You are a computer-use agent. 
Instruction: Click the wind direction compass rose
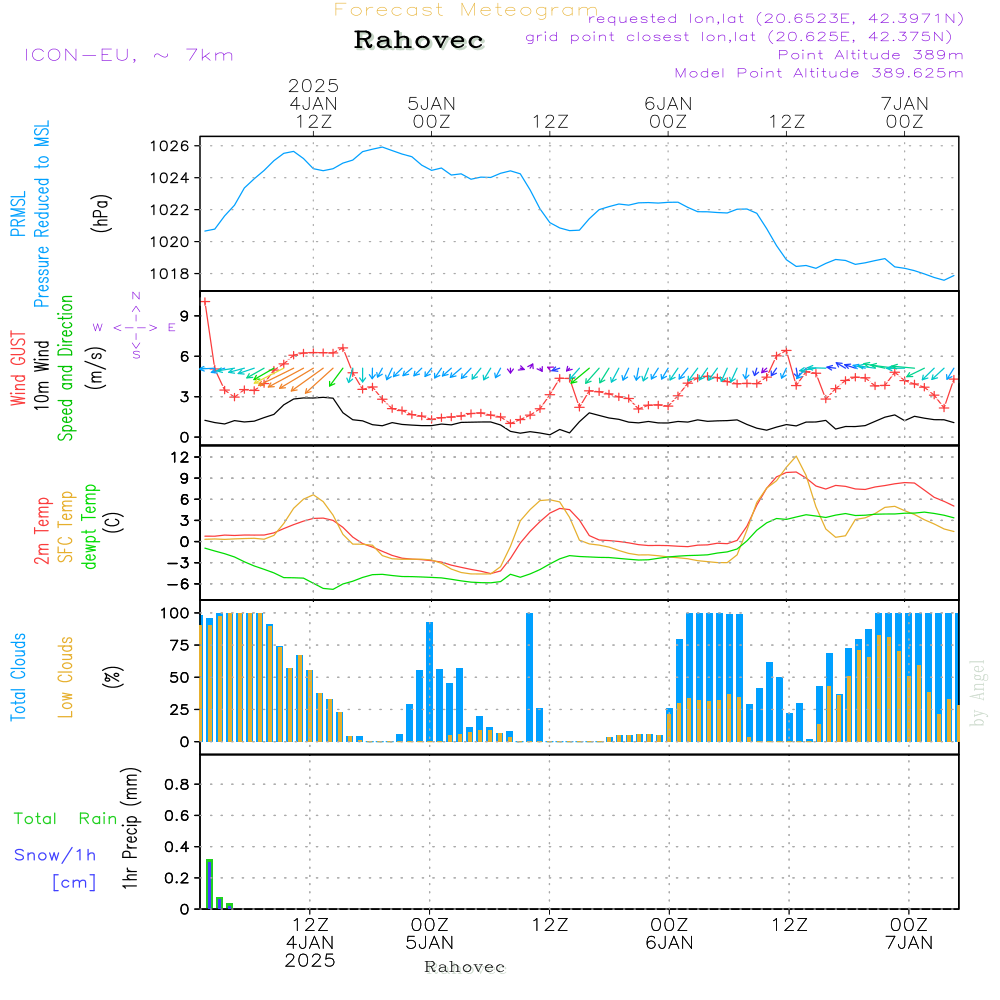[x=135, y=326]
